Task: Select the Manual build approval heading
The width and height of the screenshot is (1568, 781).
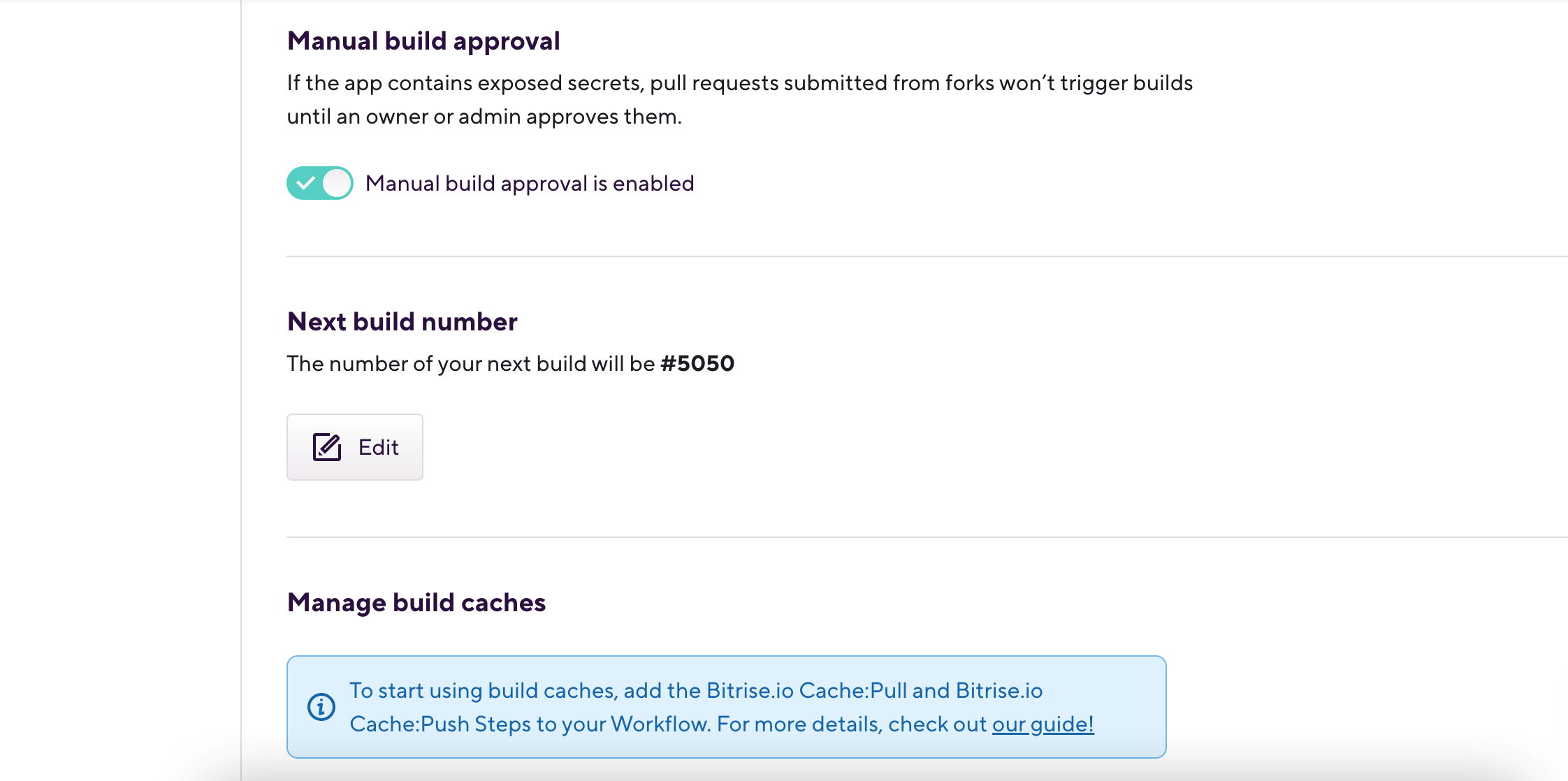Action: (x=423, y=41)
